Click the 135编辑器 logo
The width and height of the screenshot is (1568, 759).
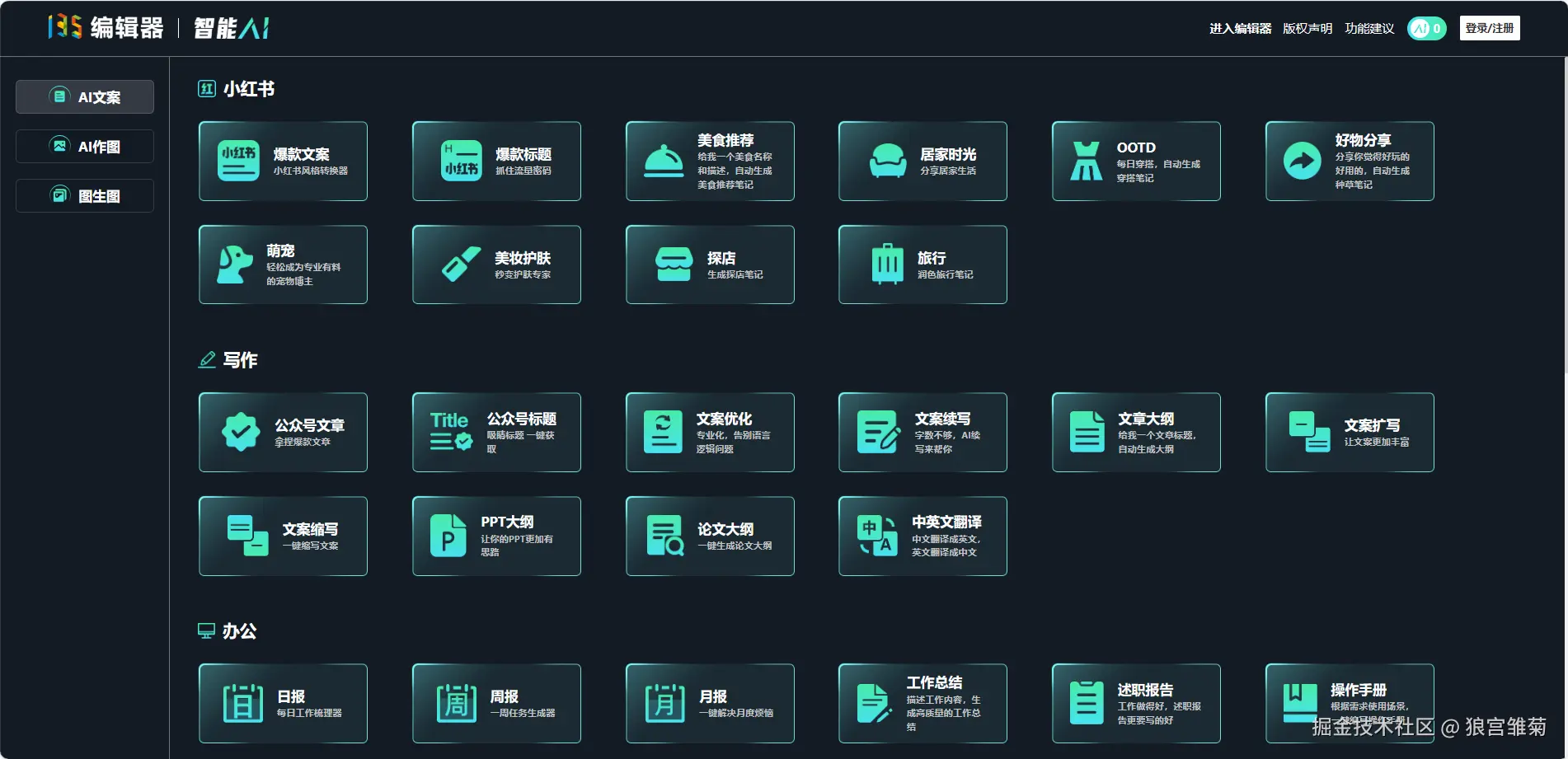click(x=106, y=28)
